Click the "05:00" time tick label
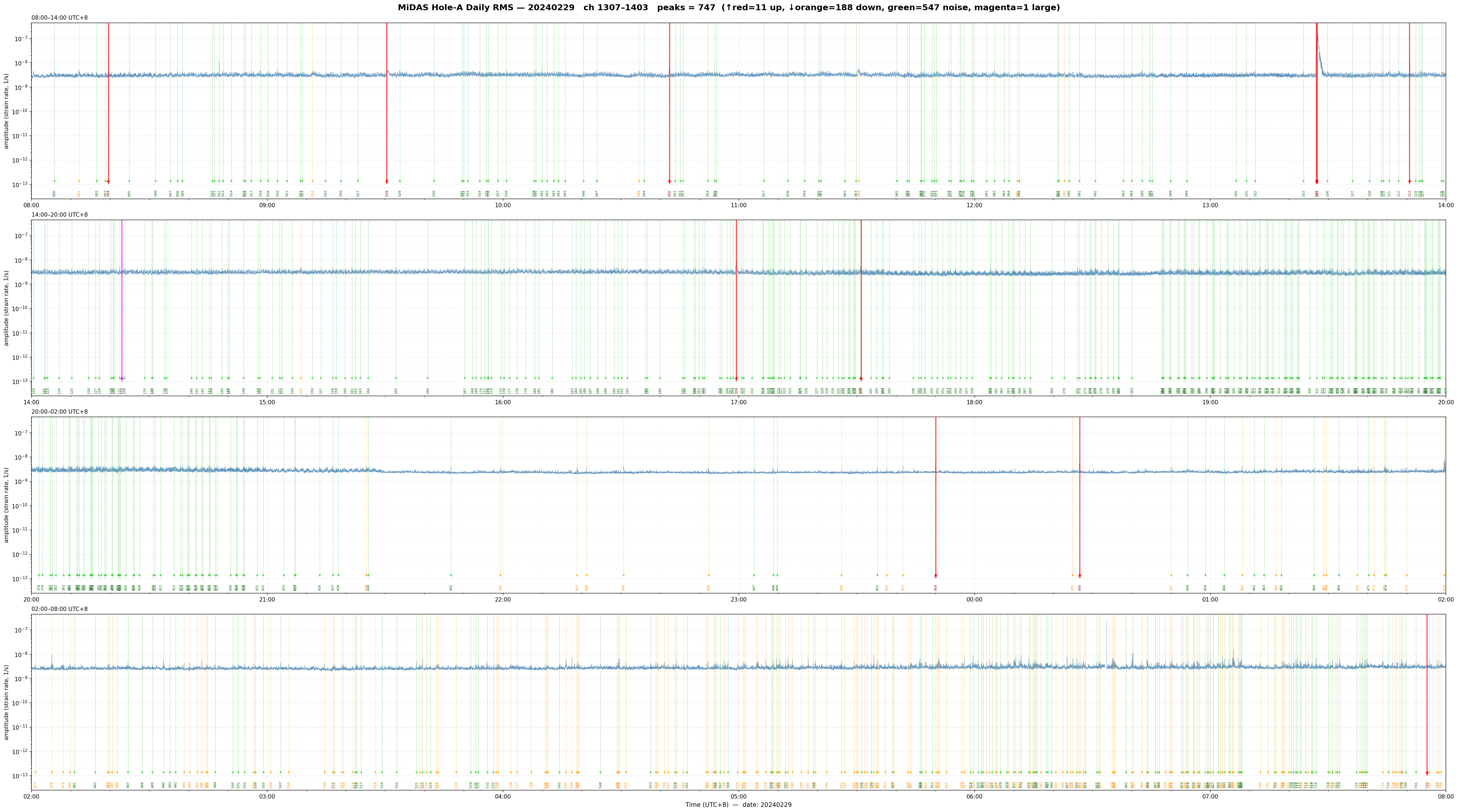Viewport: 1458px width, 812px height. click(x=739, y=797)
